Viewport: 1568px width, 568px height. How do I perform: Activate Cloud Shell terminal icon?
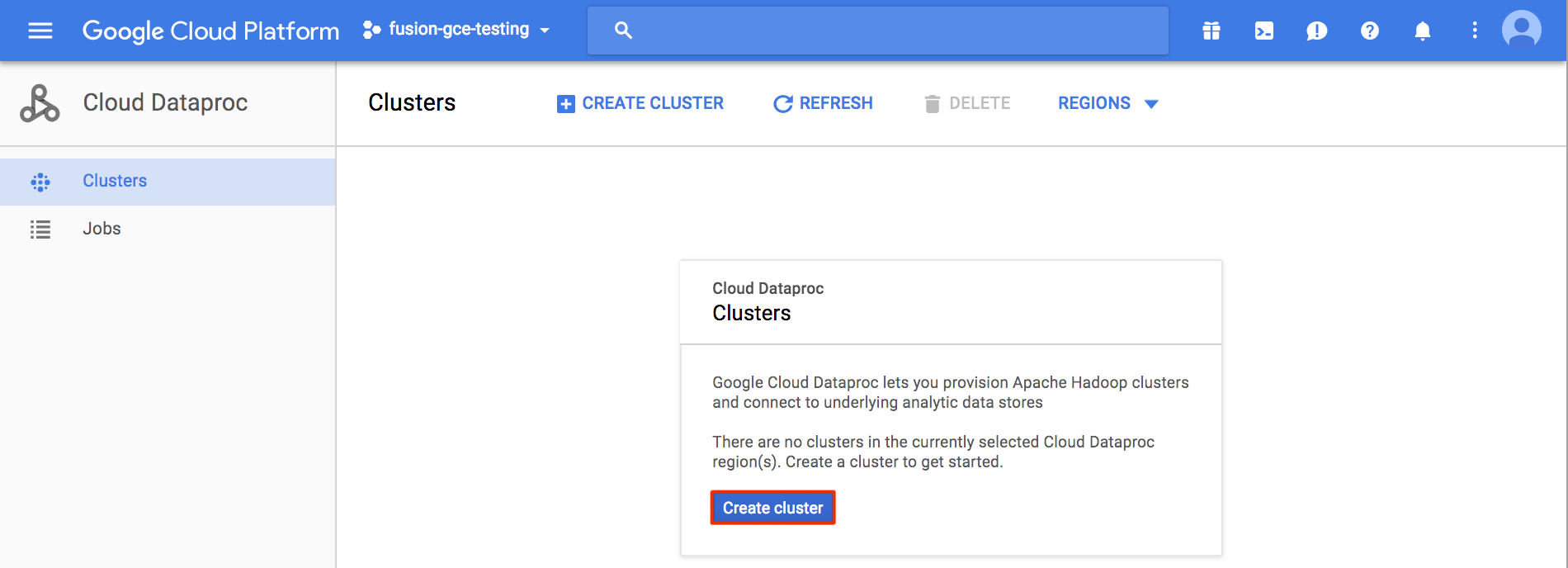pos(1263,31)
